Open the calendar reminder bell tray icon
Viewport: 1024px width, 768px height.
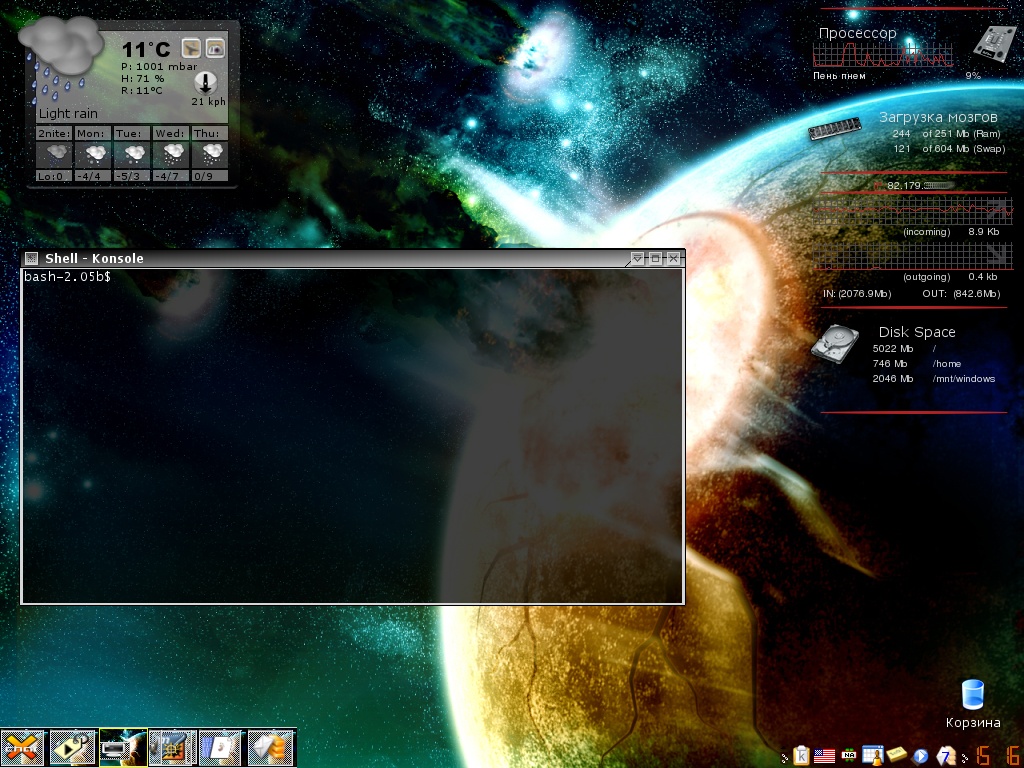[x=873, y=756]
